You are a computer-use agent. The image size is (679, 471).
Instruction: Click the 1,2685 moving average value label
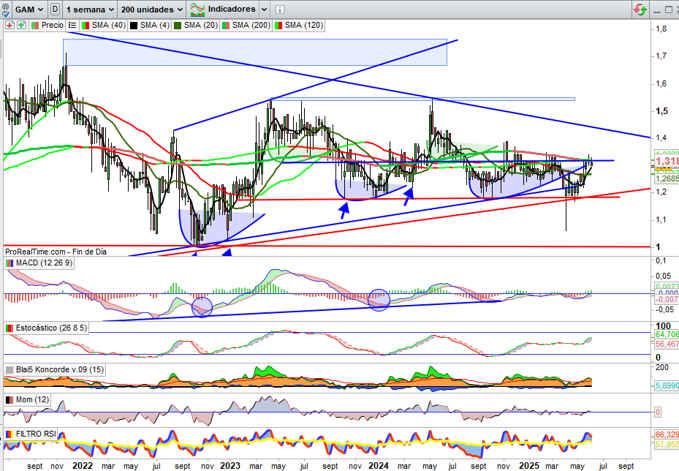click(x=667, y=178)
